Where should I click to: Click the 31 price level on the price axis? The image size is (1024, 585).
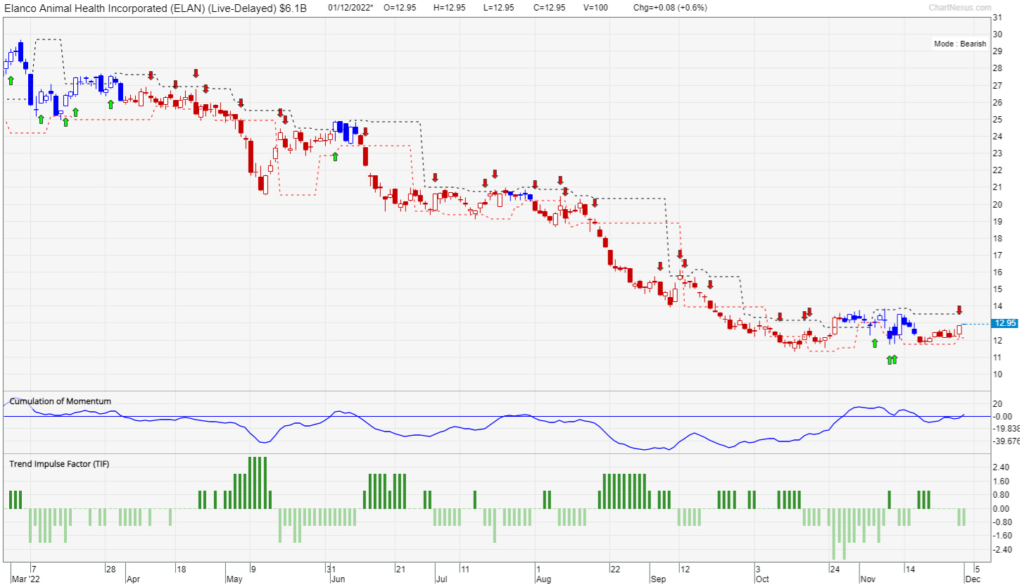tap(997, 18)
